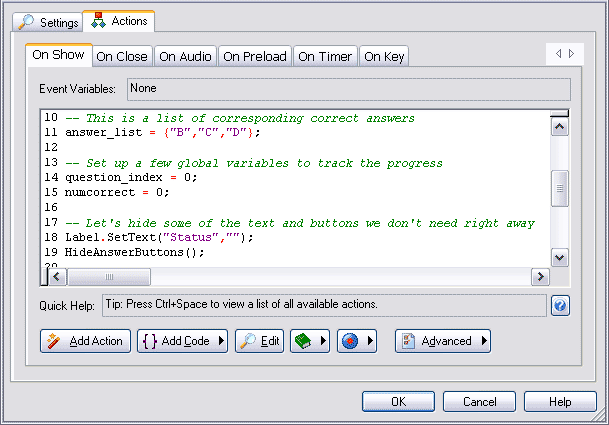Image resolution: width=609 pixels, height=425 pixels.
Task: Click the Add Action button
Action: click(85, 341)
